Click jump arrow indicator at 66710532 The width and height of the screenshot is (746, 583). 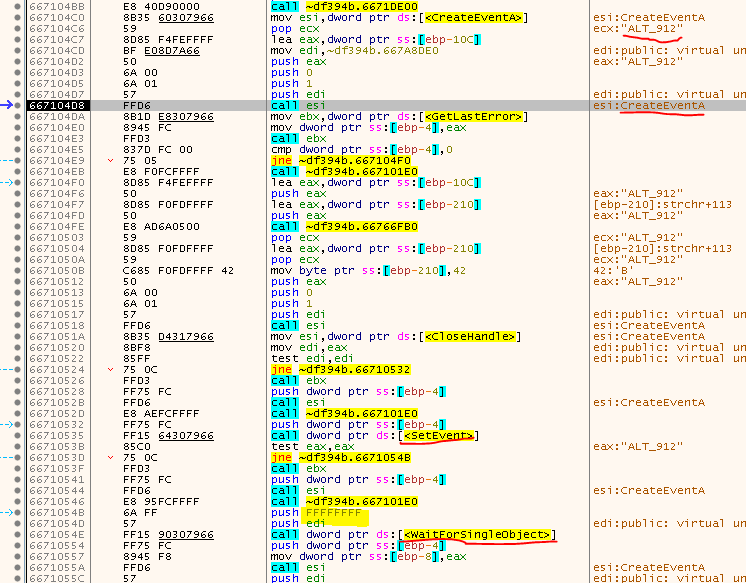click(x=10, y=424)
